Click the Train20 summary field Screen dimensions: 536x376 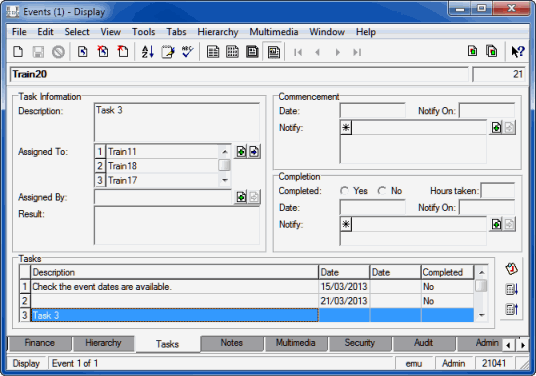[239, 74]
